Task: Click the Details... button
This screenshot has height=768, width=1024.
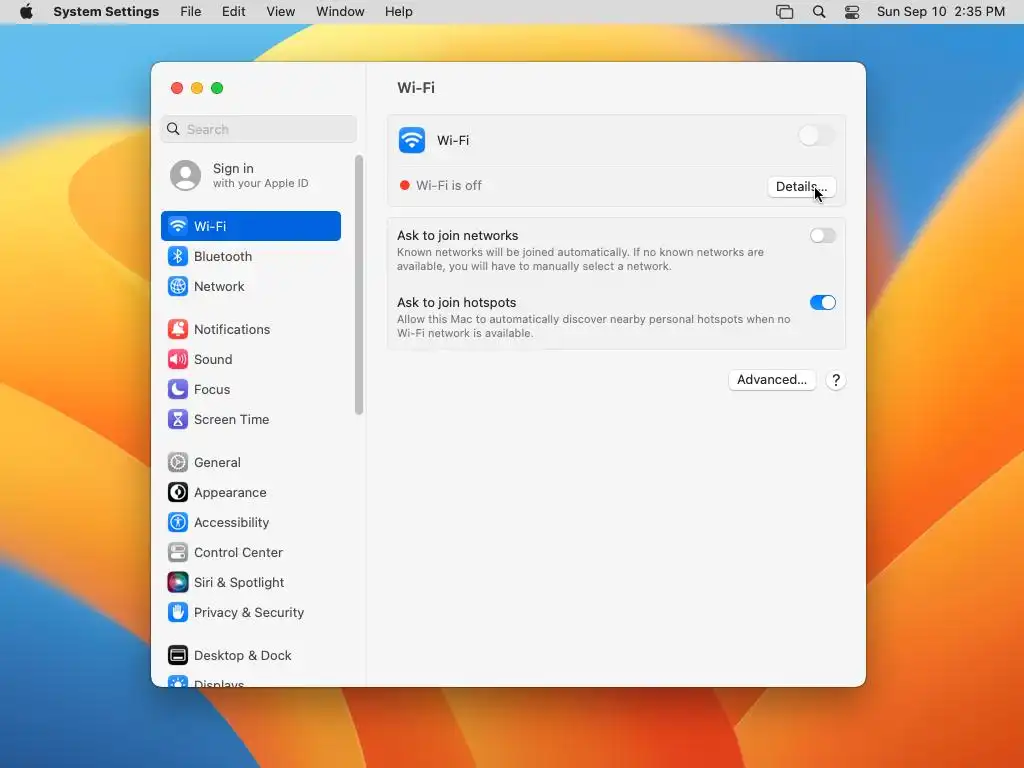Action: click(801, 187)
